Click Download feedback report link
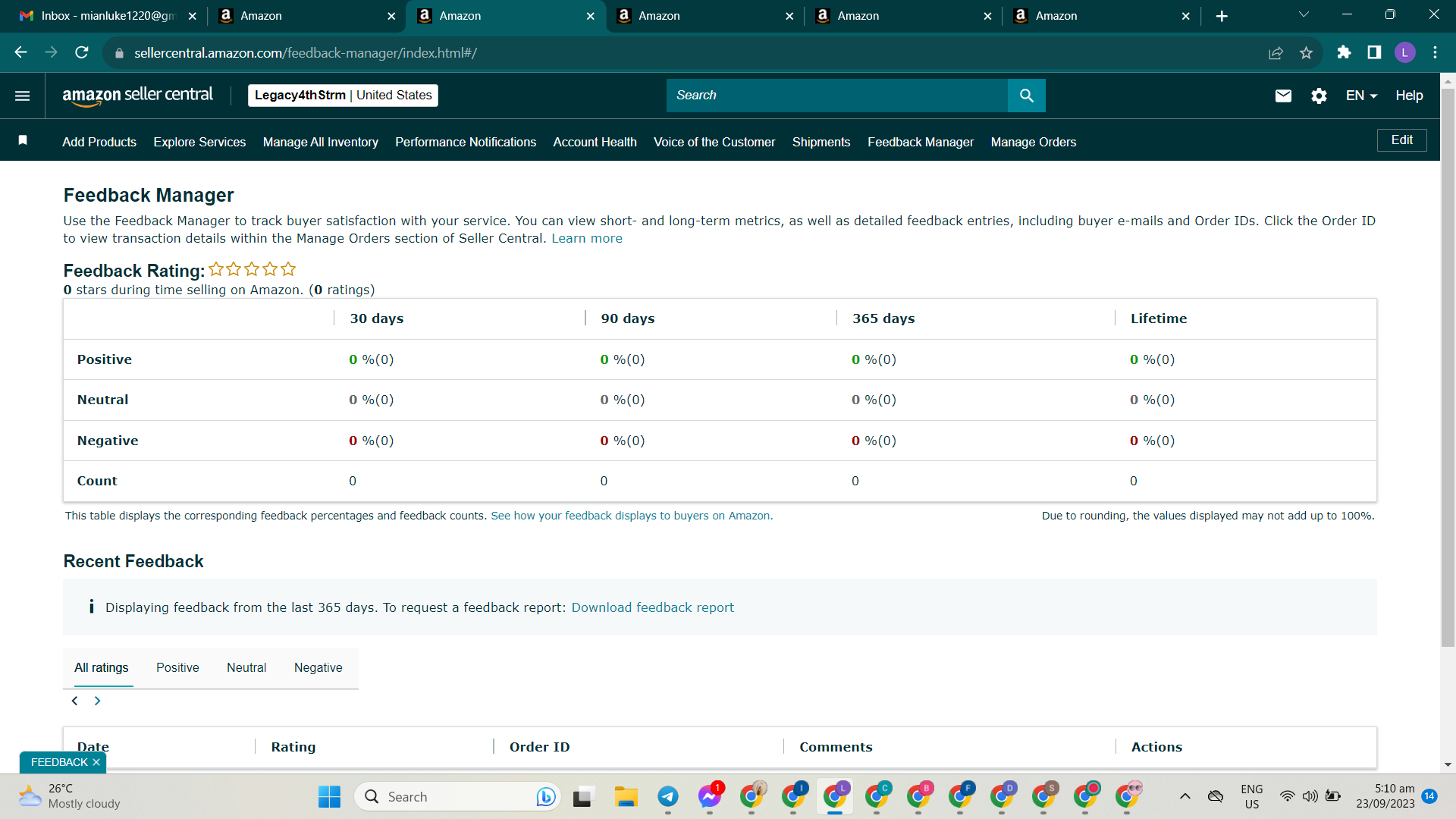 [653, 607]
